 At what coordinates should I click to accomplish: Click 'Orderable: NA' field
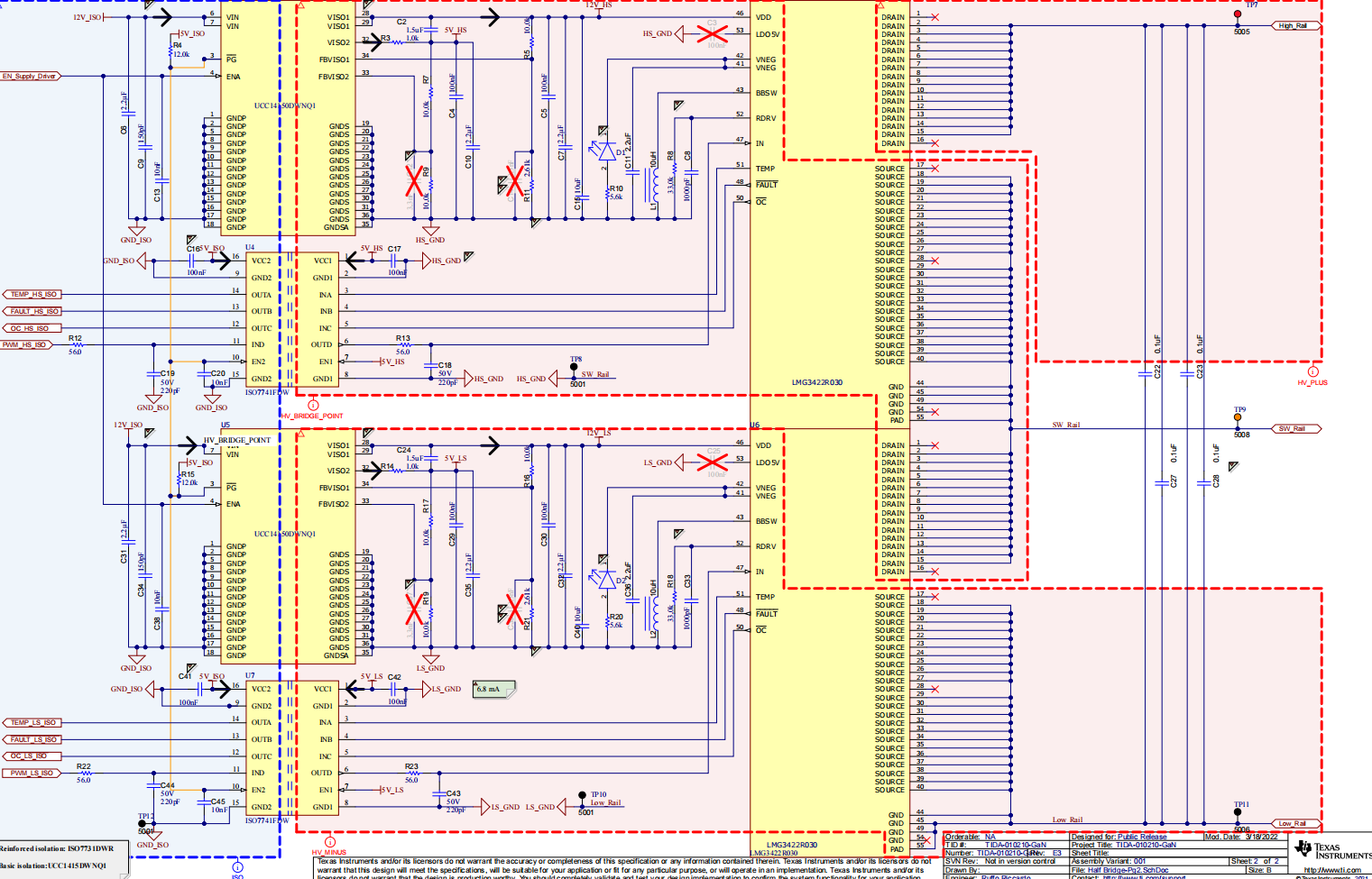[x=971, y=837]
